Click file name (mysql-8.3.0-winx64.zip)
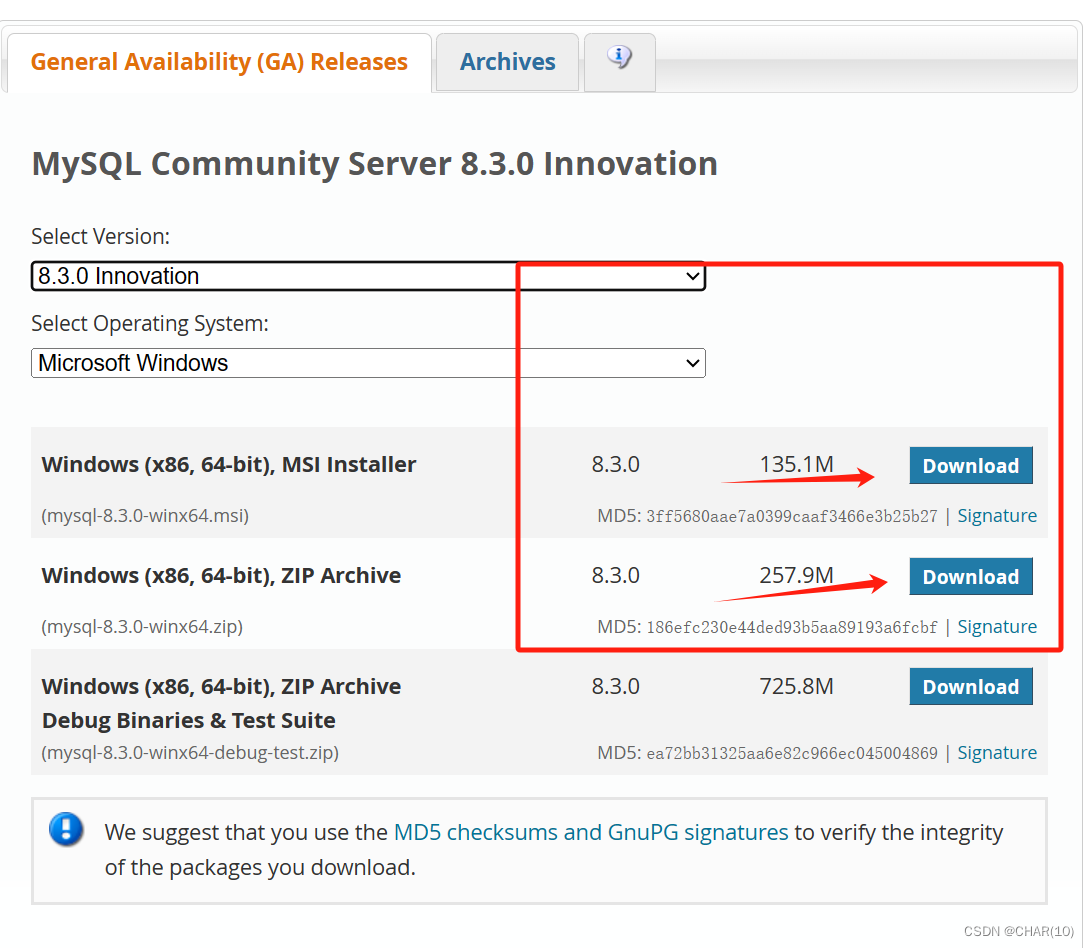This screenshot has width=1089, height=948. (142, 627)
